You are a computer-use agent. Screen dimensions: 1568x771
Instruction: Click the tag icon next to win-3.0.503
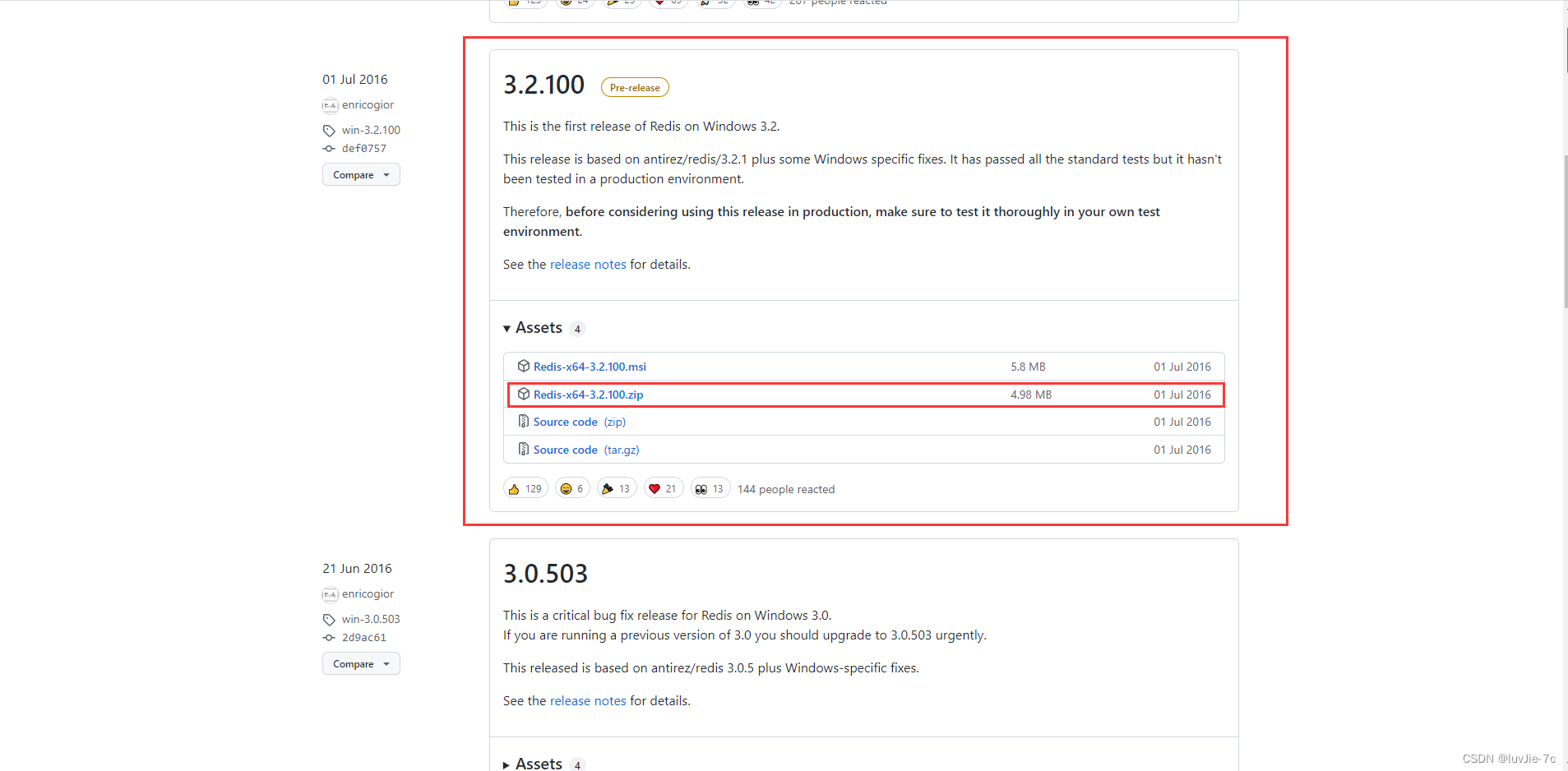tap(329, 620)
